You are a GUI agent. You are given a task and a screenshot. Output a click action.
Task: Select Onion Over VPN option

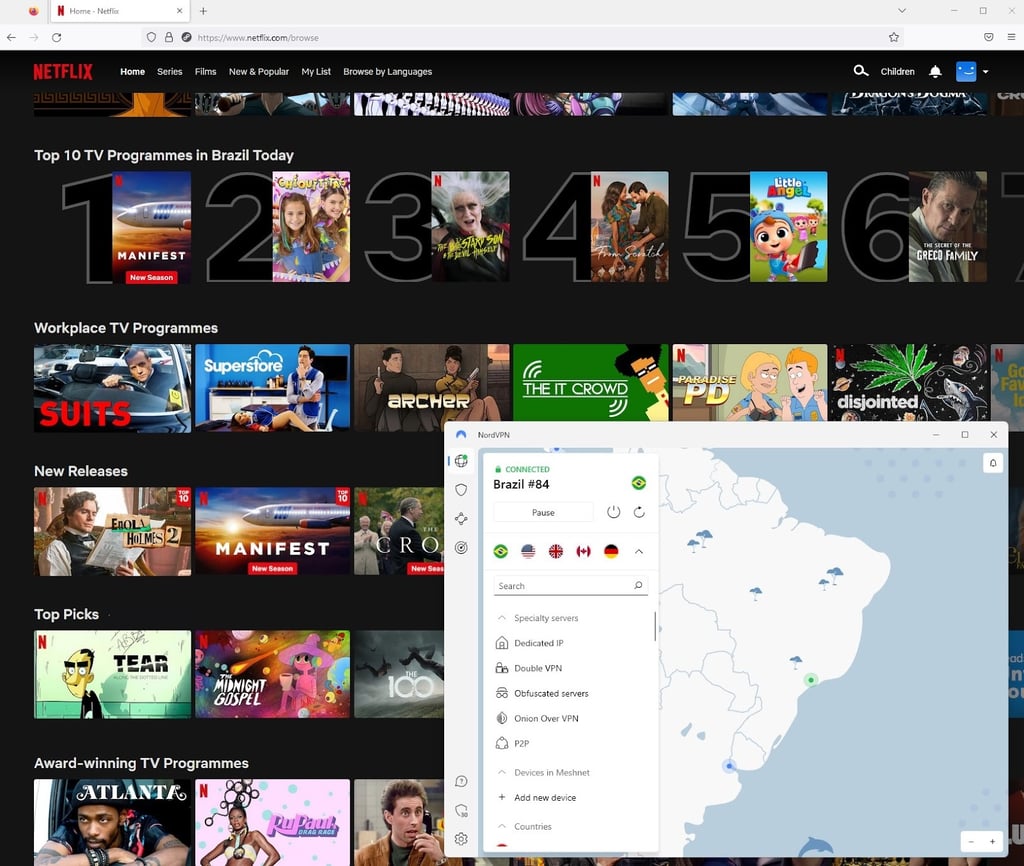point(537,718)
